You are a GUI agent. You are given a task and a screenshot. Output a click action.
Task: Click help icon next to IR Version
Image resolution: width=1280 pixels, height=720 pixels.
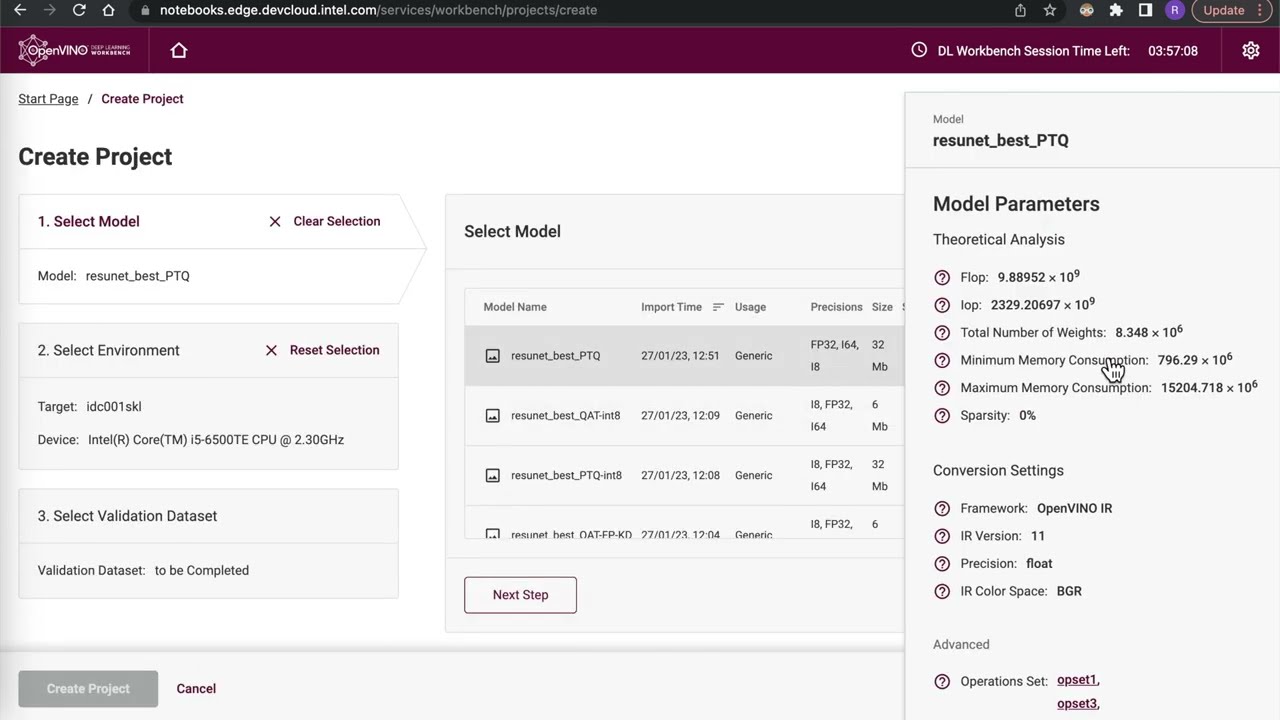(x=942, y=536)
